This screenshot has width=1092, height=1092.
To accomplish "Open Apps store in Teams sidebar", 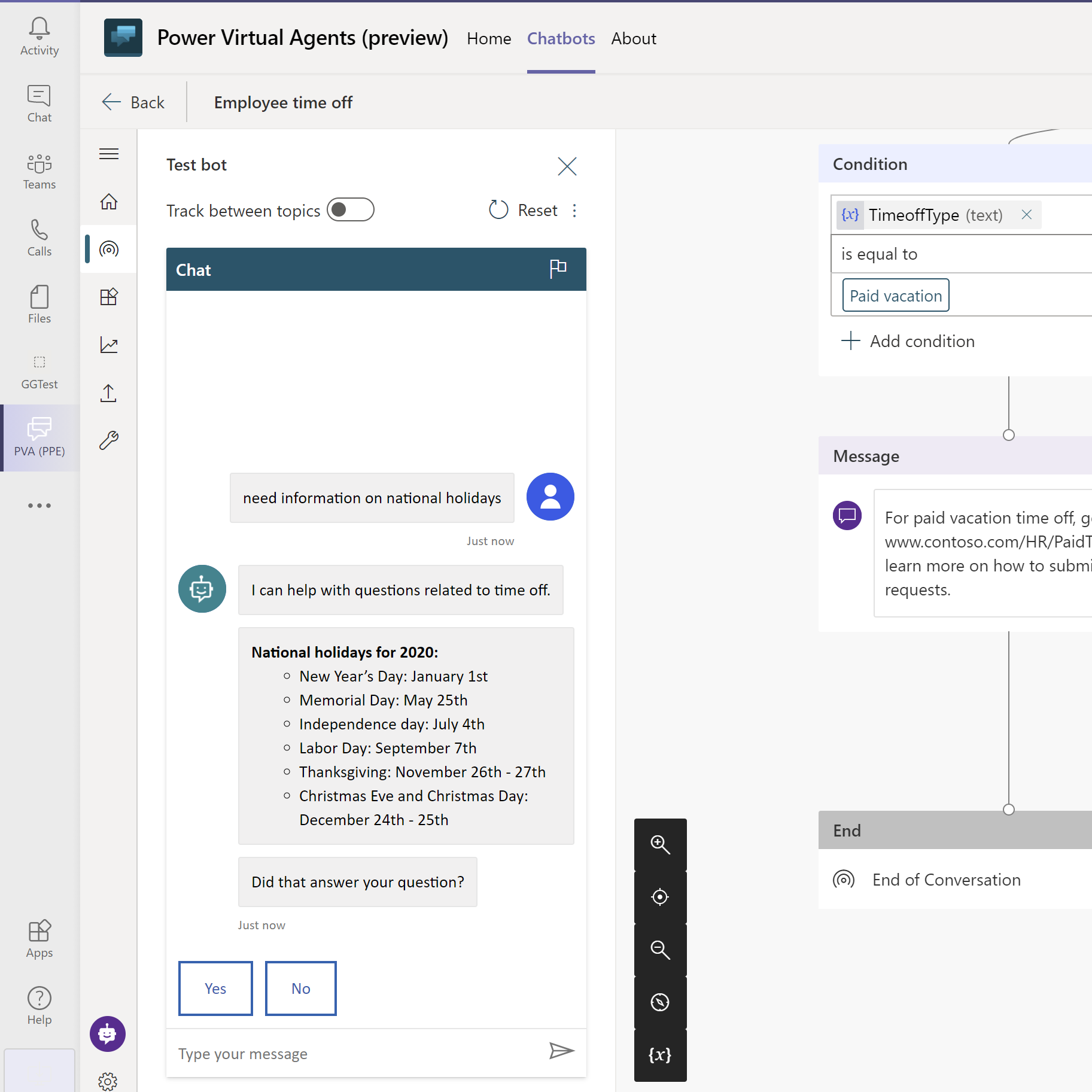I will click(x=39, y=939).
